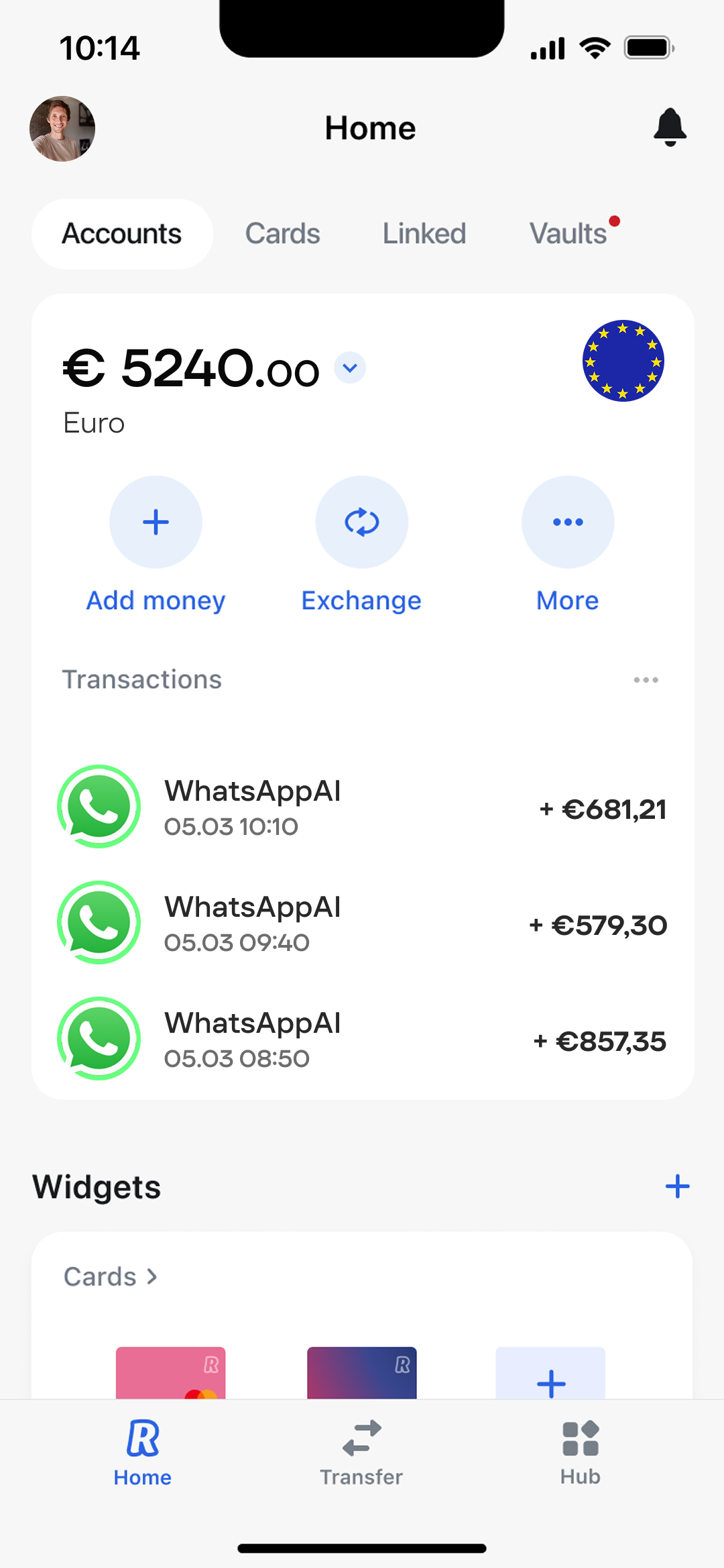Open the Transactions three-dot options
724x1568 pixels.
point(646,680)
